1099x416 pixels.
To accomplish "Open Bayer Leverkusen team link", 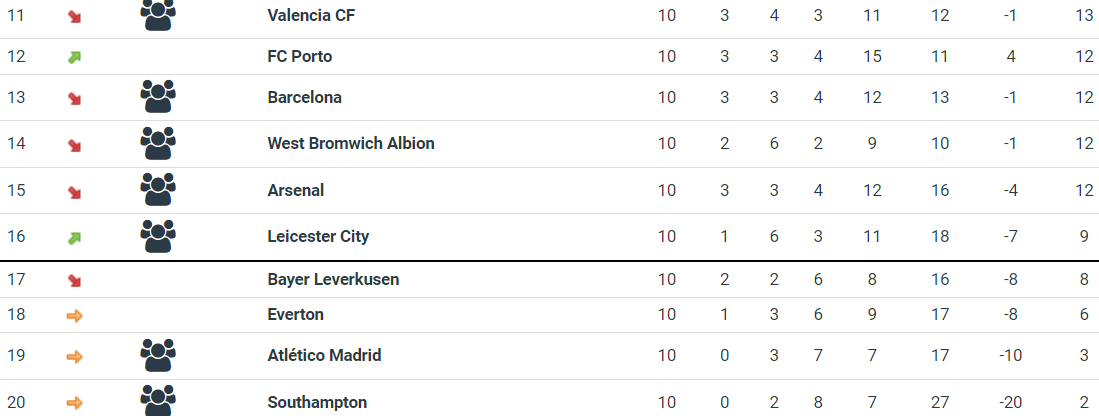I will (333, 279).
